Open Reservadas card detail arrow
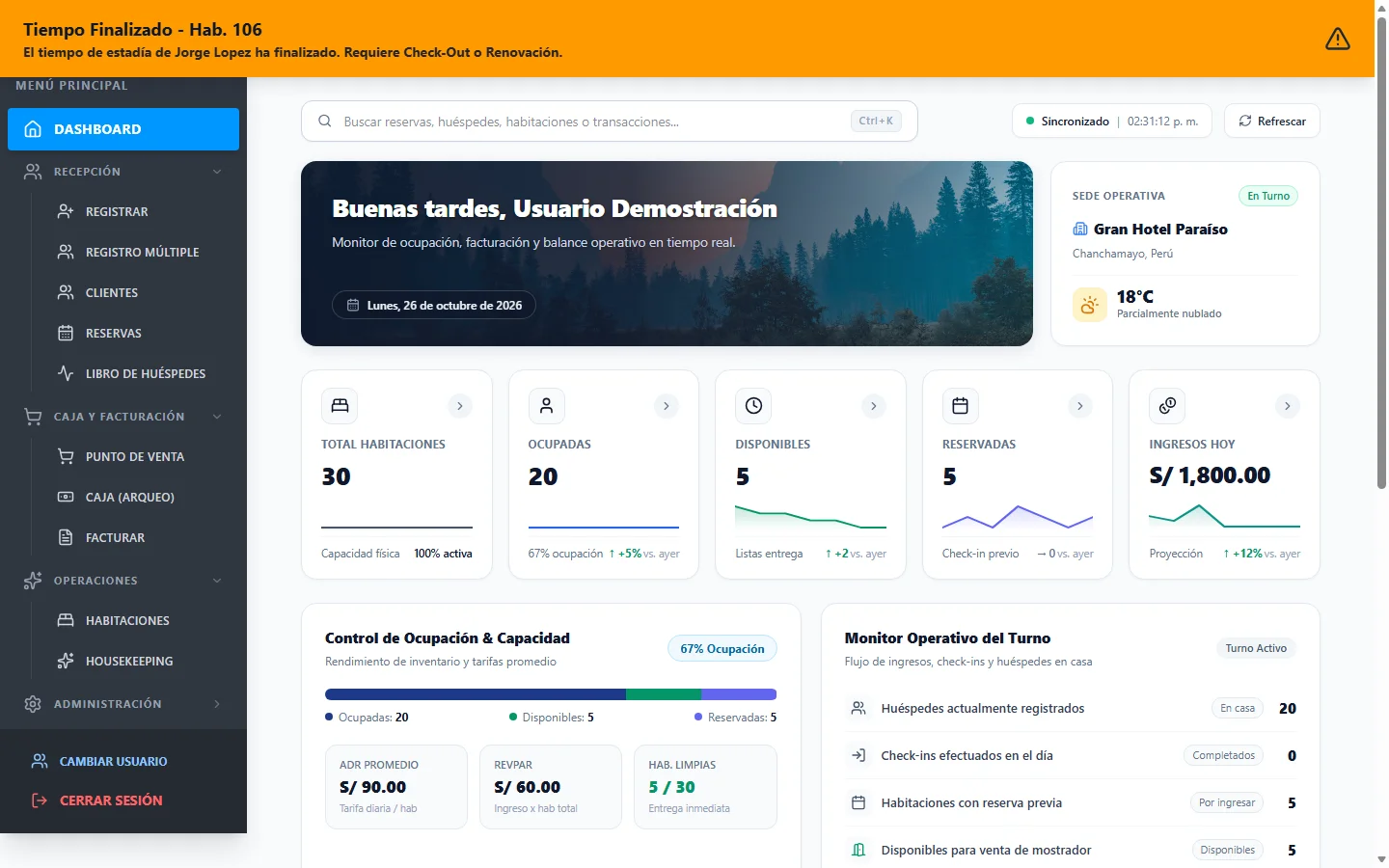This screenshot has height=868, width=1389. (1080, 406)
